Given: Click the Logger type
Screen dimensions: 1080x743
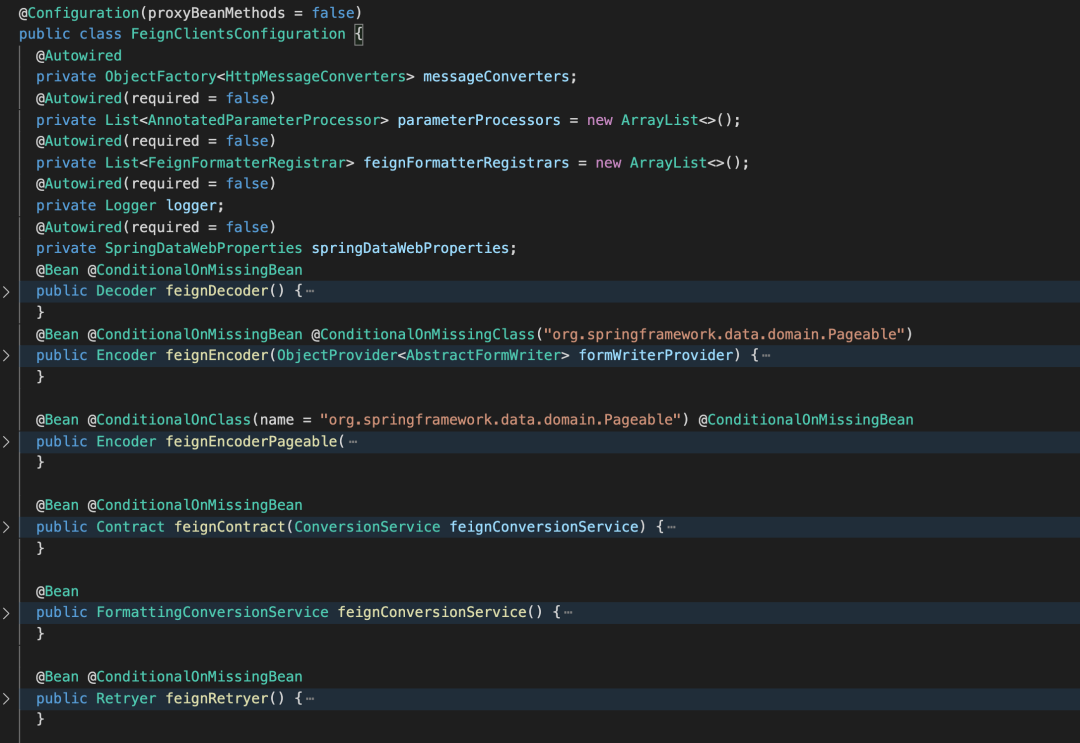Looking at the screenshot, I should point(130,205).
